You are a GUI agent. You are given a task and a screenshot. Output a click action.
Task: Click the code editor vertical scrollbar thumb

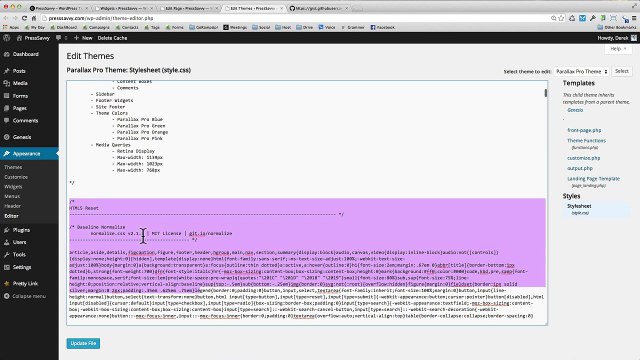[x=545, y=93]
